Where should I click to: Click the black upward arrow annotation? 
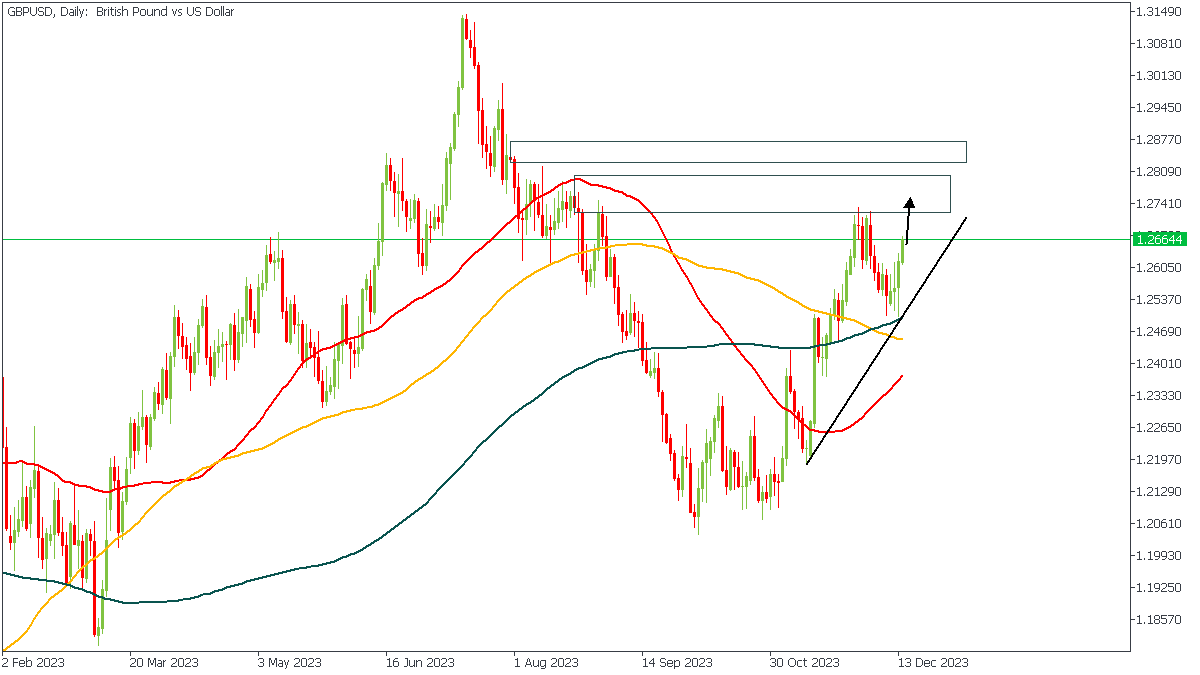click(x=909, y=220)
